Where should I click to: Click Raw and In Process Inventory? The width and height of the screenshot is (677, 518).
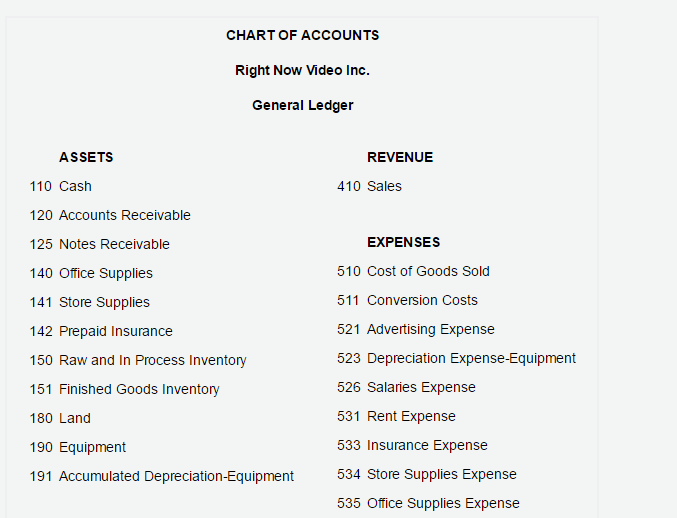[152, 360]
